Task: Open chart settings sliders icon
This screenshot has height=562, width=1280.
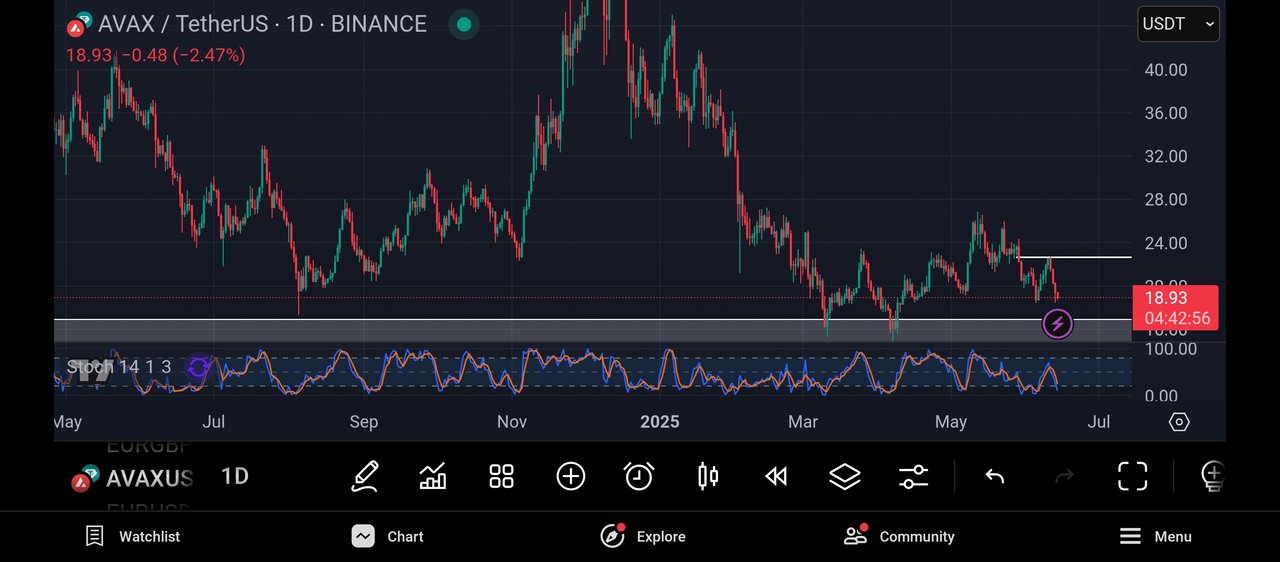Action: (x=913, y=476)
